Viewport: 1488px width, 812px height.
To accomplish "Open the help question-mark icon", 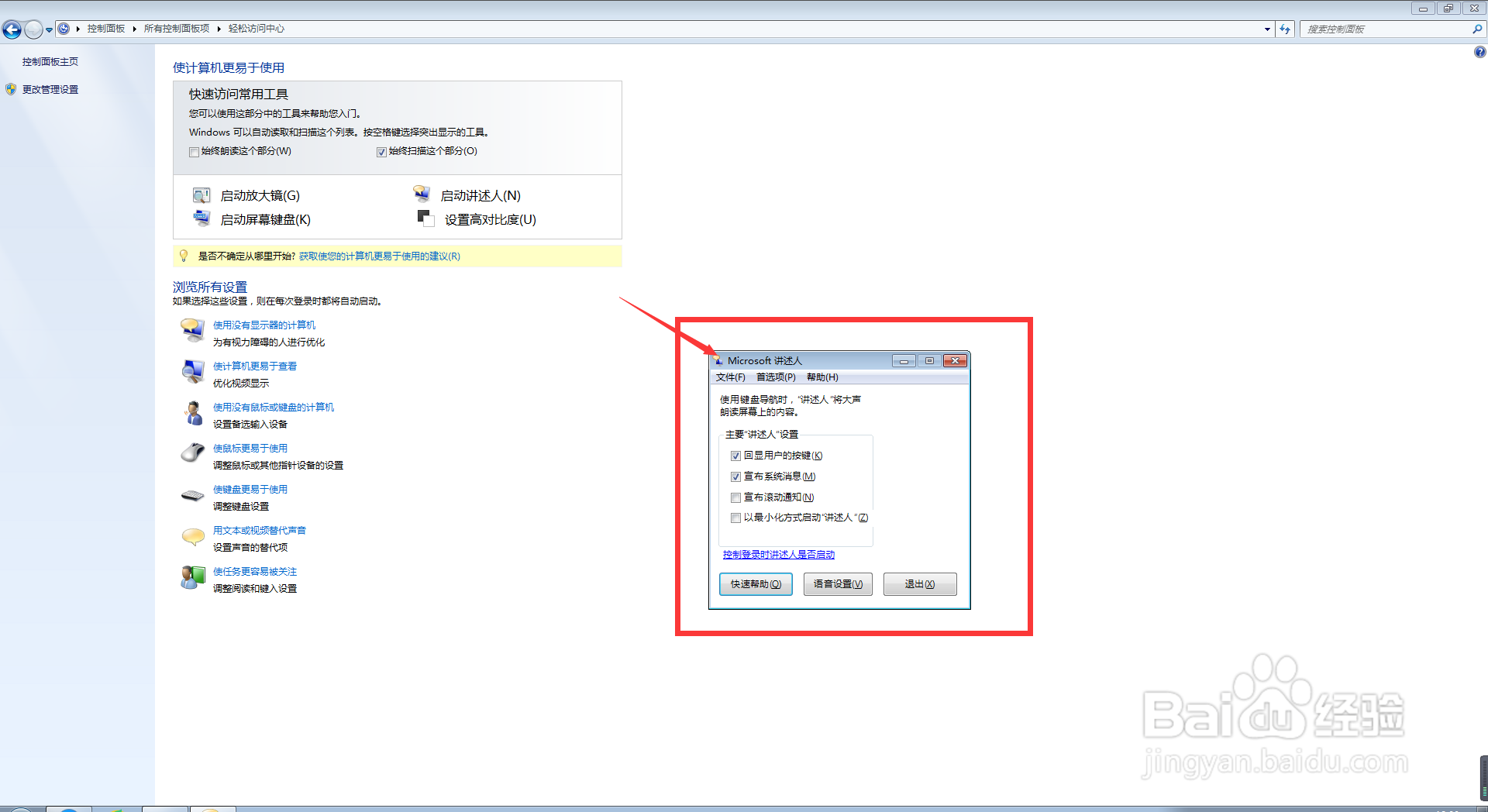I will 1479,52.
